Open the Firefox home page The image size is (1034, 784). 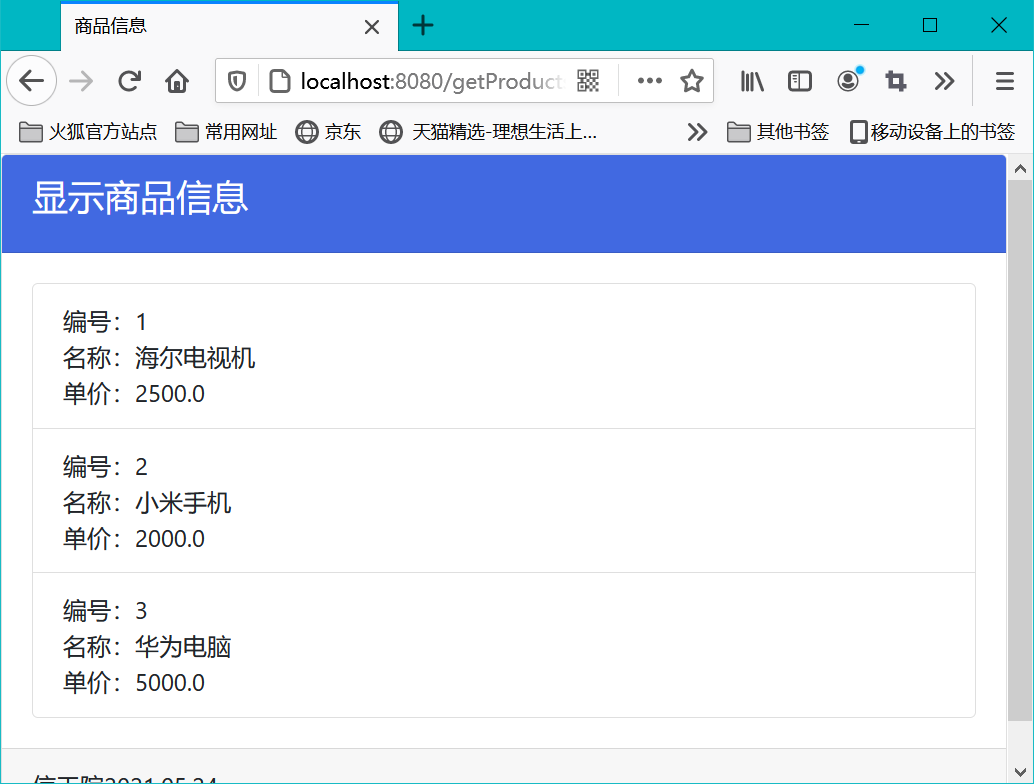pyautogui.click(x=177, y=81)
